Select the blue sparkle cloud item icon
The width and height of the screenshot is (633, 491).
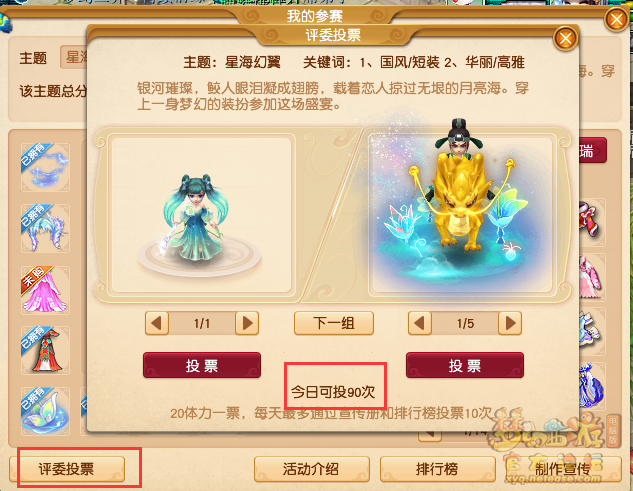coord(45,167)
